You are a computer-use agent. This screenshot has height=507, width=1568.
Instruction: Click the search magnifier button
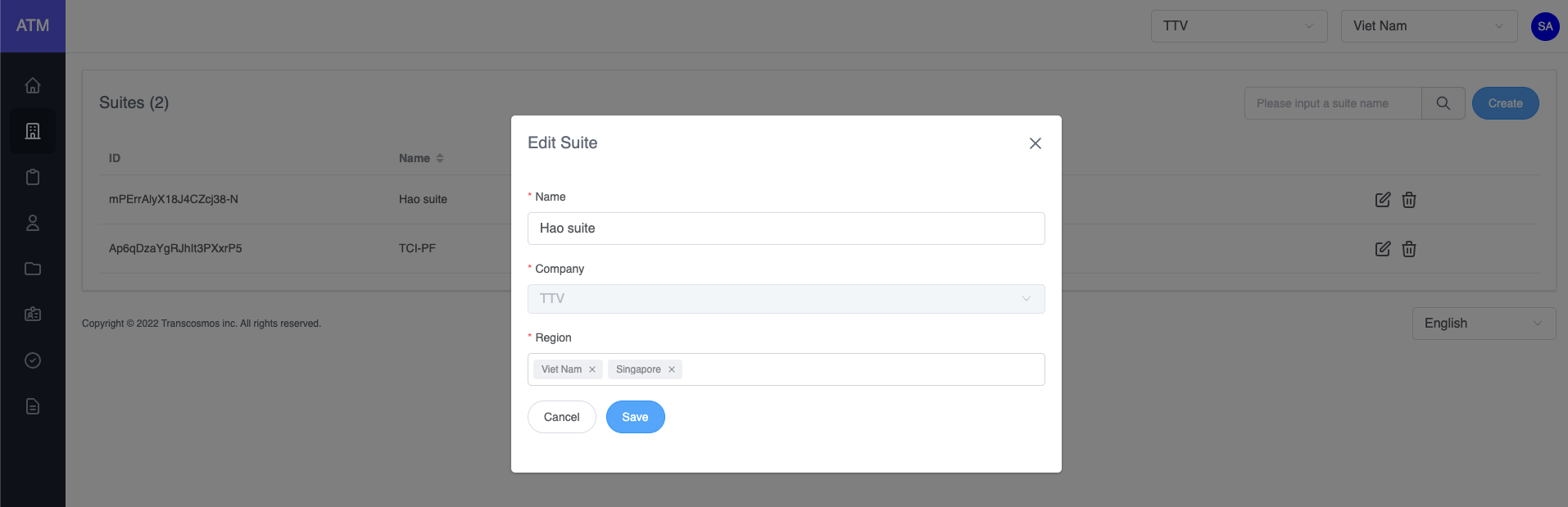point(1443,103)
